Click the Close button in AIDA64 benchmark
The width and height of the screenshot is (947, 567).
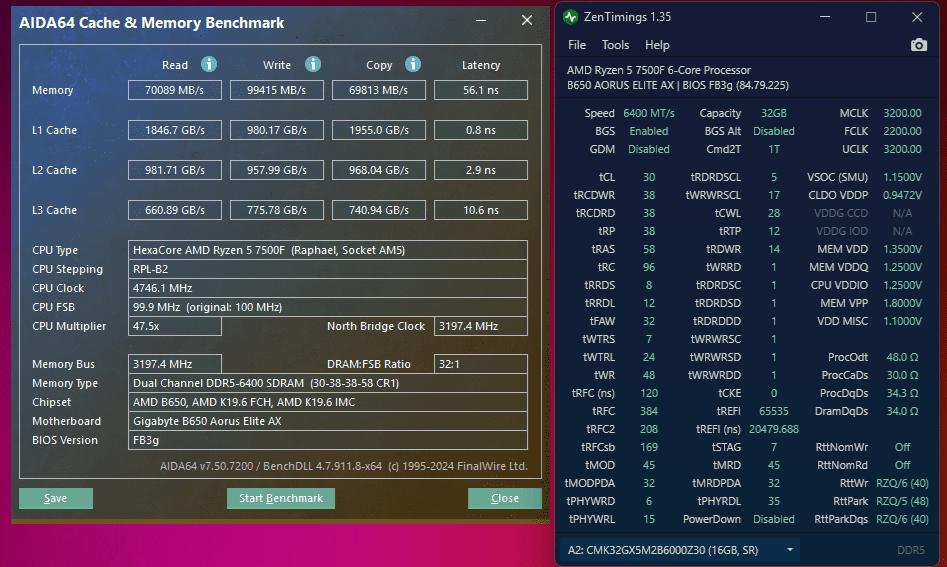[x=505, y=498]
